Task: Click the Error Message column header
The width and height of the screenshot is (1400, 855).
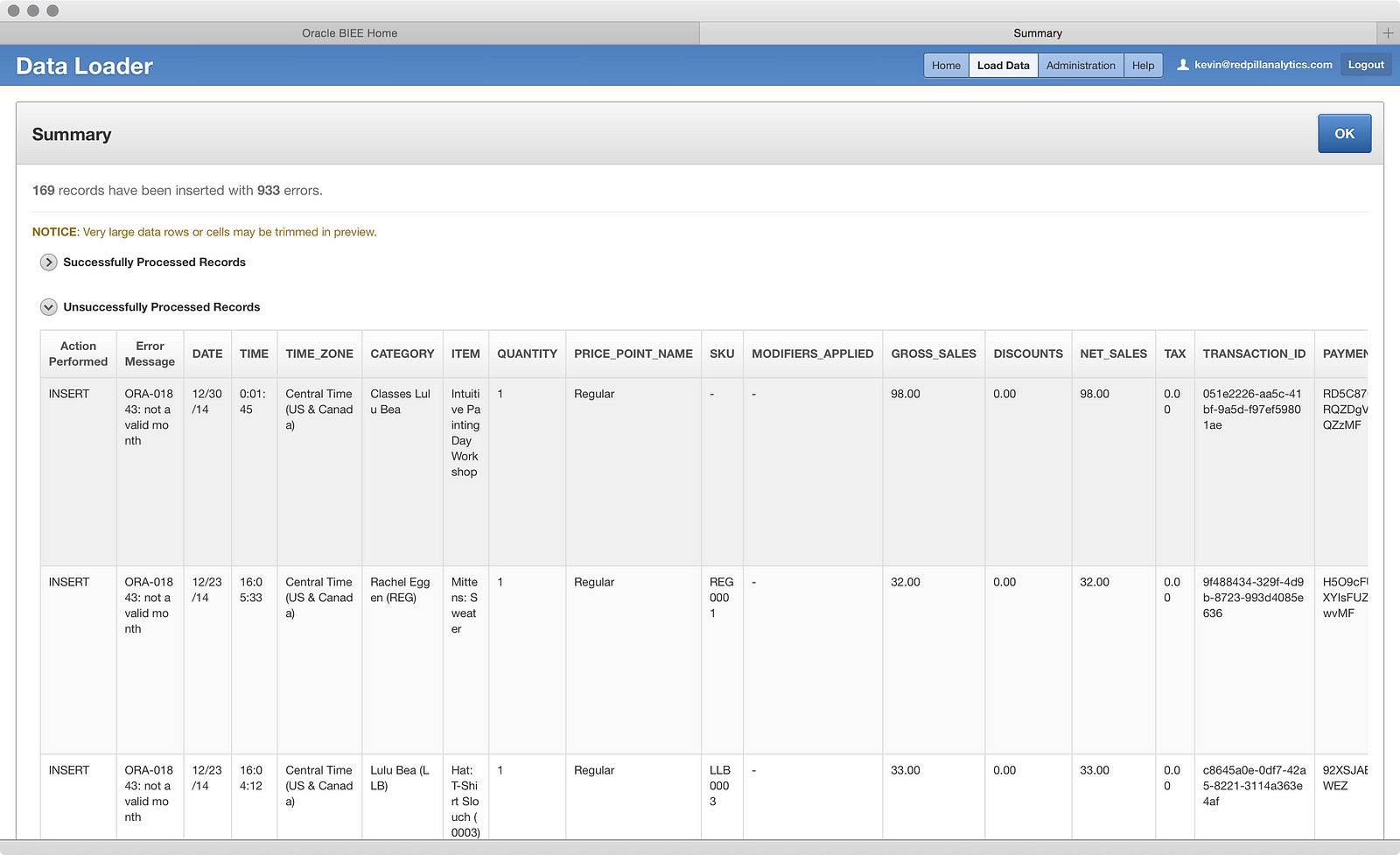Action: 150,354
